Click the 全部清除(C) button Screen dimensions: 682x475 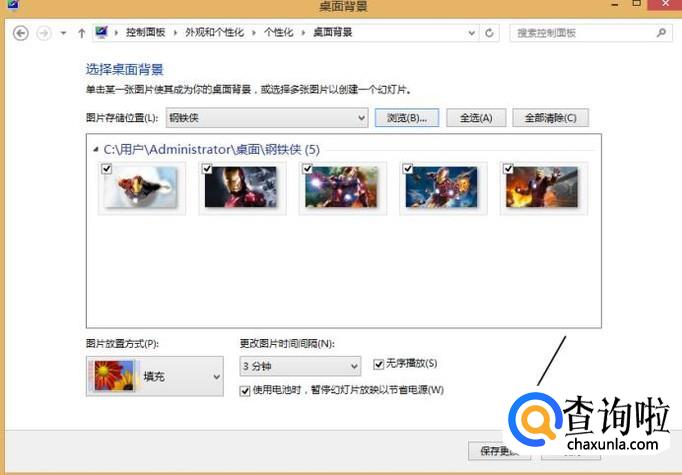[x=551, y=117]
